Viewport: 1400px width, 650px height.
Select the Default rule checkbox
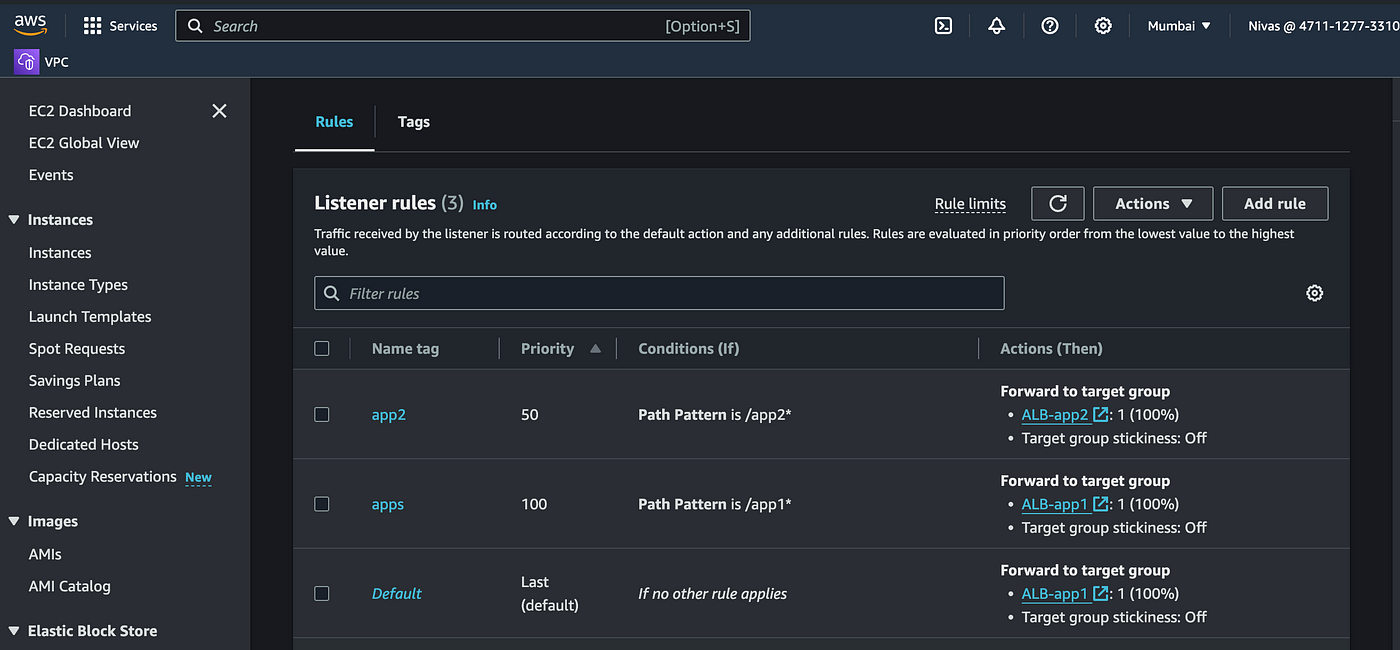tap(322, 593)
